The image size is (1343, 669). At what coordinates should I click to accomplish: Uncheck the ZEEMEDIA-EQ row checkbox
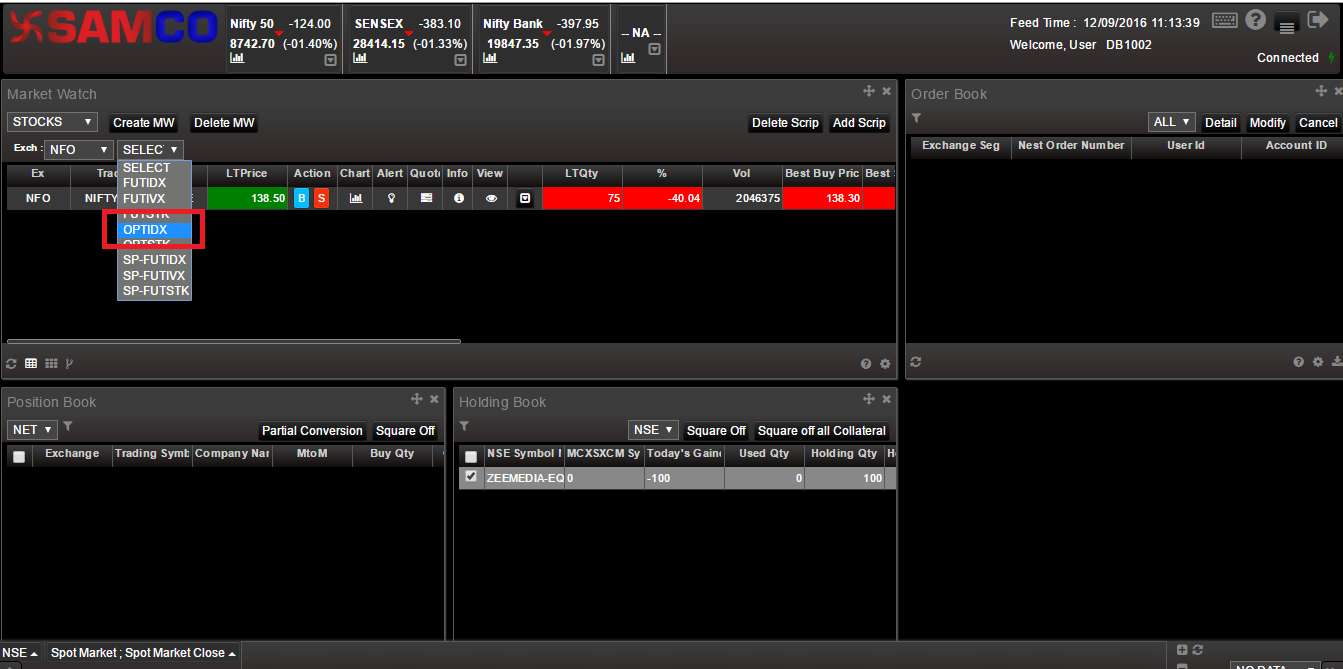pos(471,477)
